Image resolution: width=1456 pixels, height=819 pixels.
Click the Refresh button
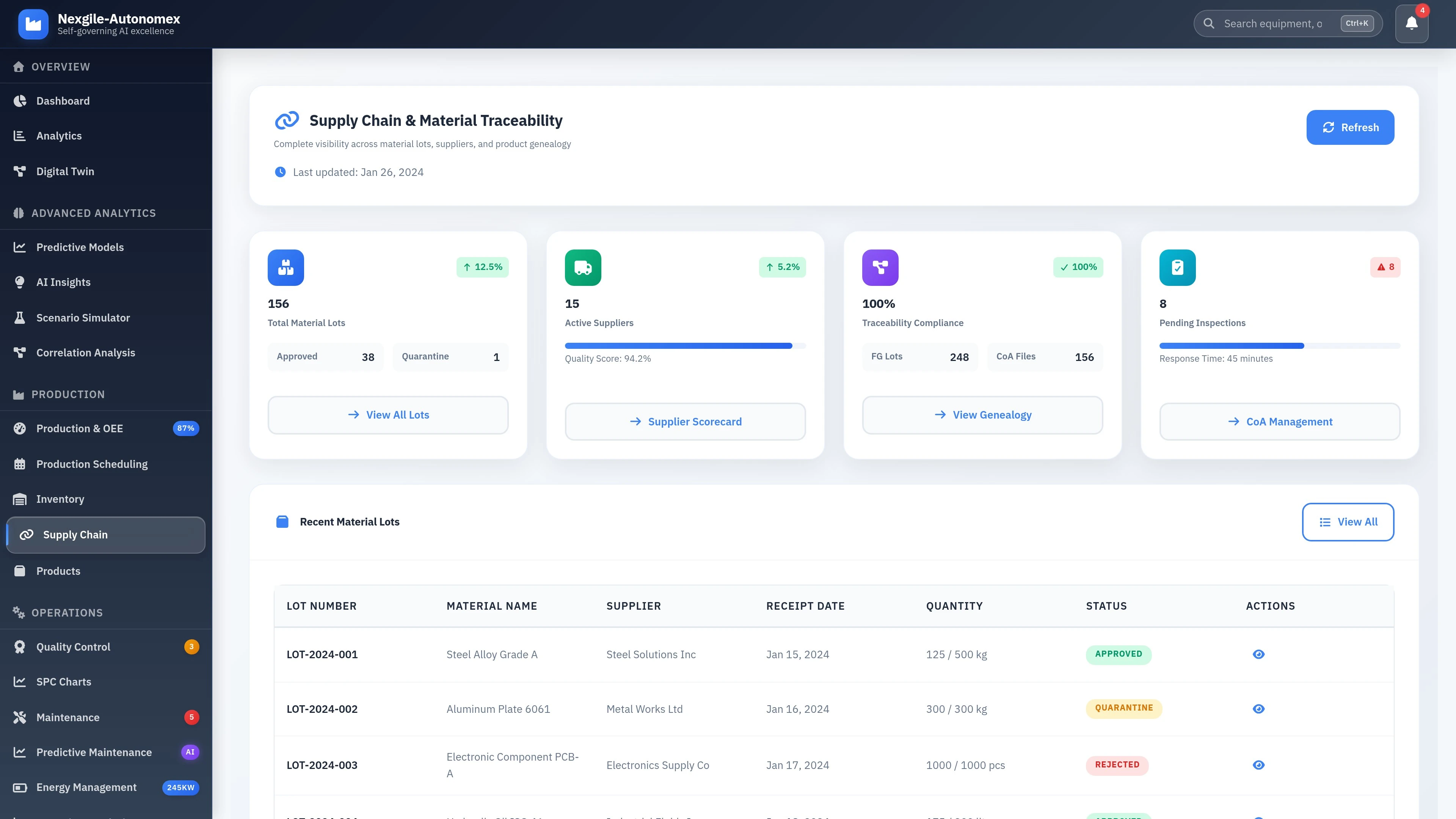pyautogui.click(x=1350, y=127)
